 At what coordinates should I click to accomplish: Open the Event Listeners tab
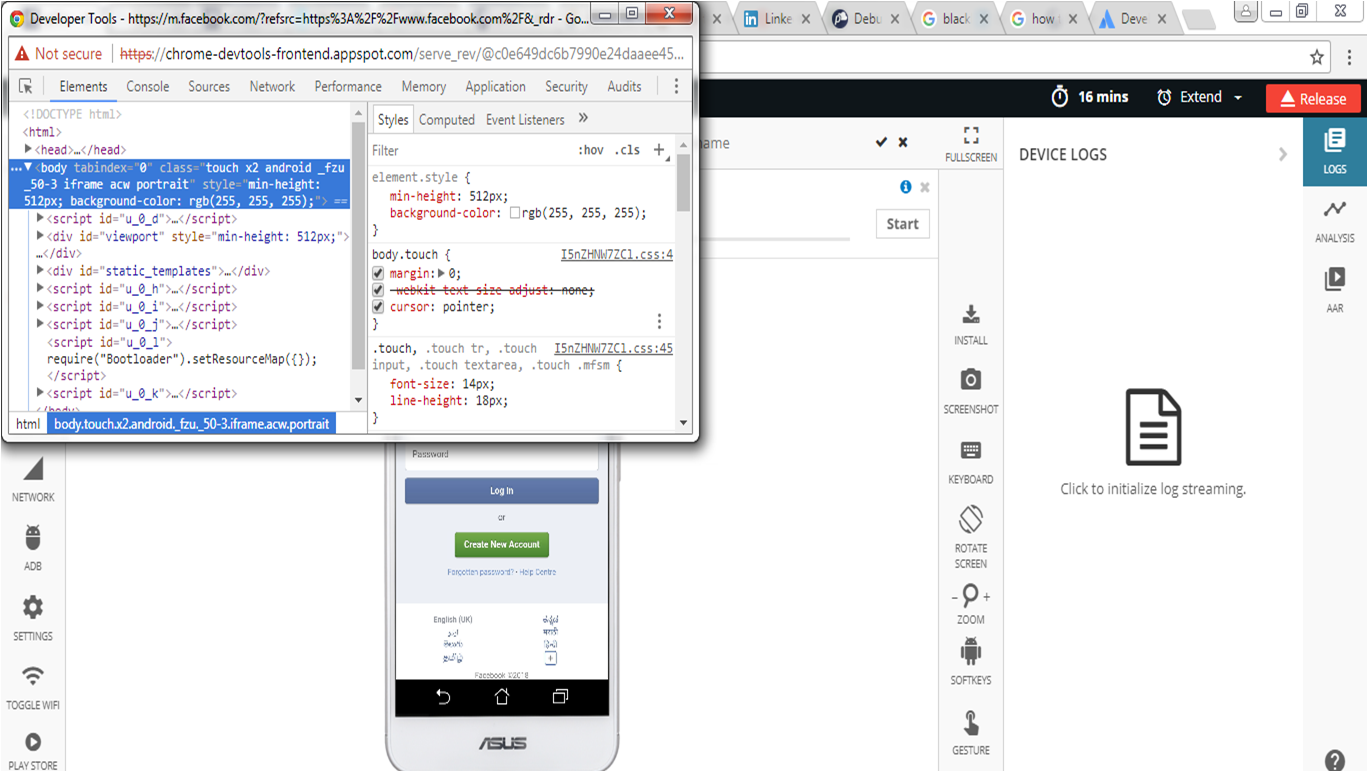tap(525, 119)
